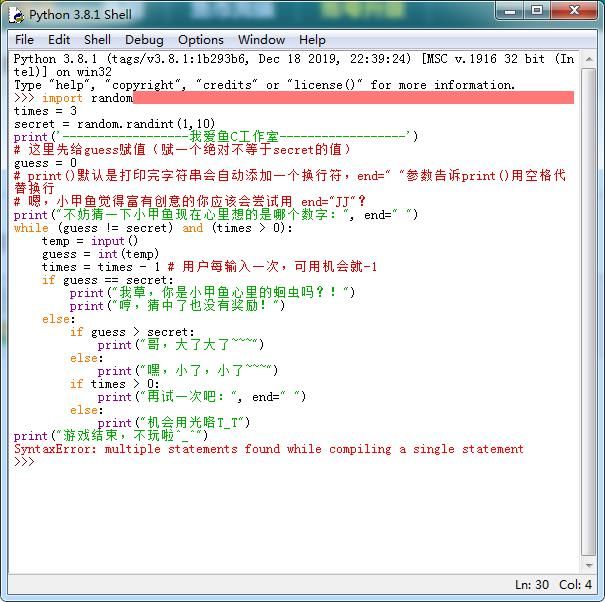Click the Col: 4 status indicator

(x=575, y=585)
